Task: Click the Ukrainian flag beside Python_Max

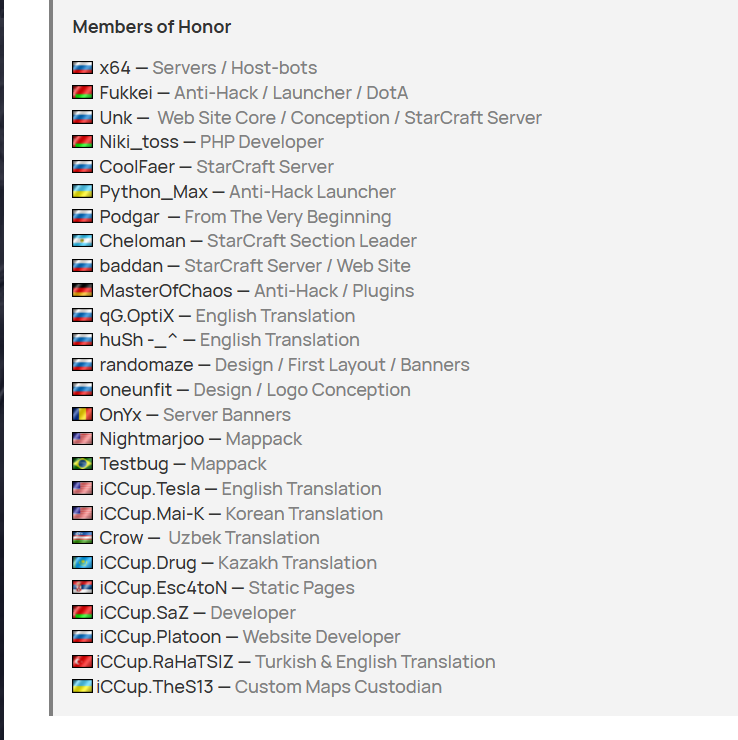Action: (x=83, y=192)
